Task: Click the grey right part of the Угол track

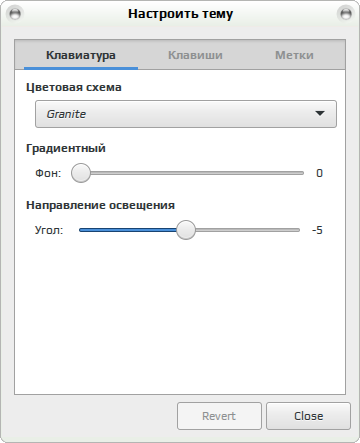Action: [x=247, y=230]
